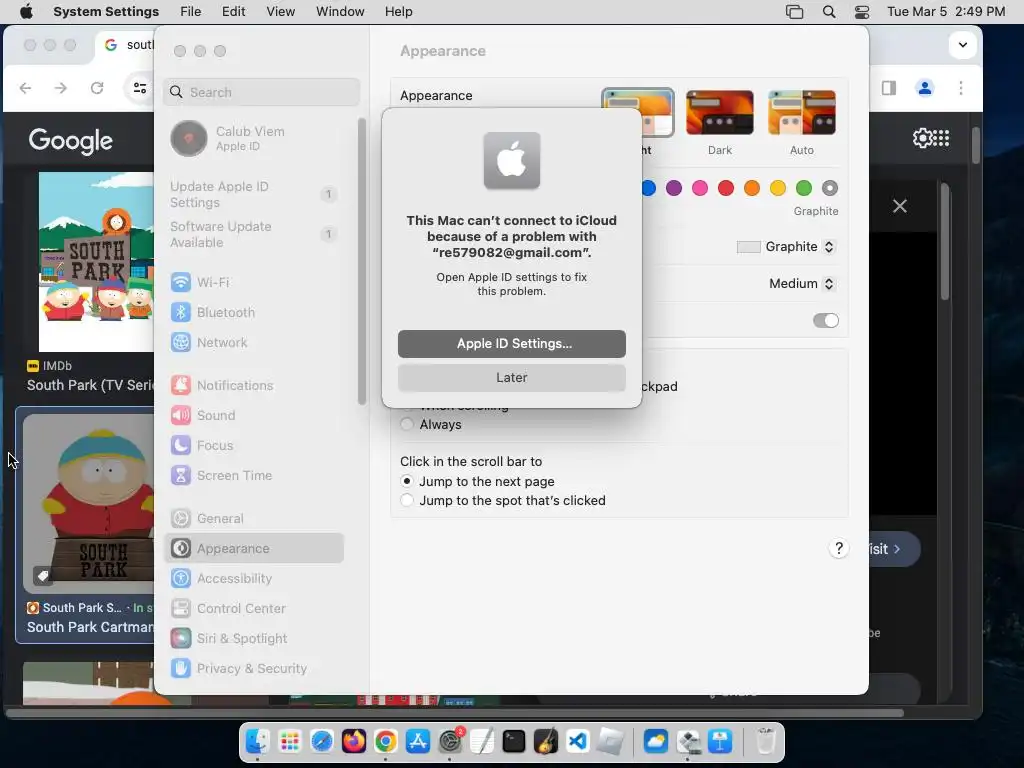Focus the System Settings search field
The width and height of the screenshot is (1024, 768).
coord(261,92)
